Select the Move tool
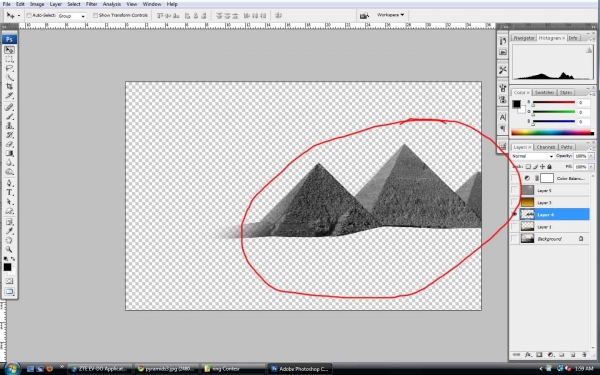This screenshot has height=375, width=600. [9, 50]
